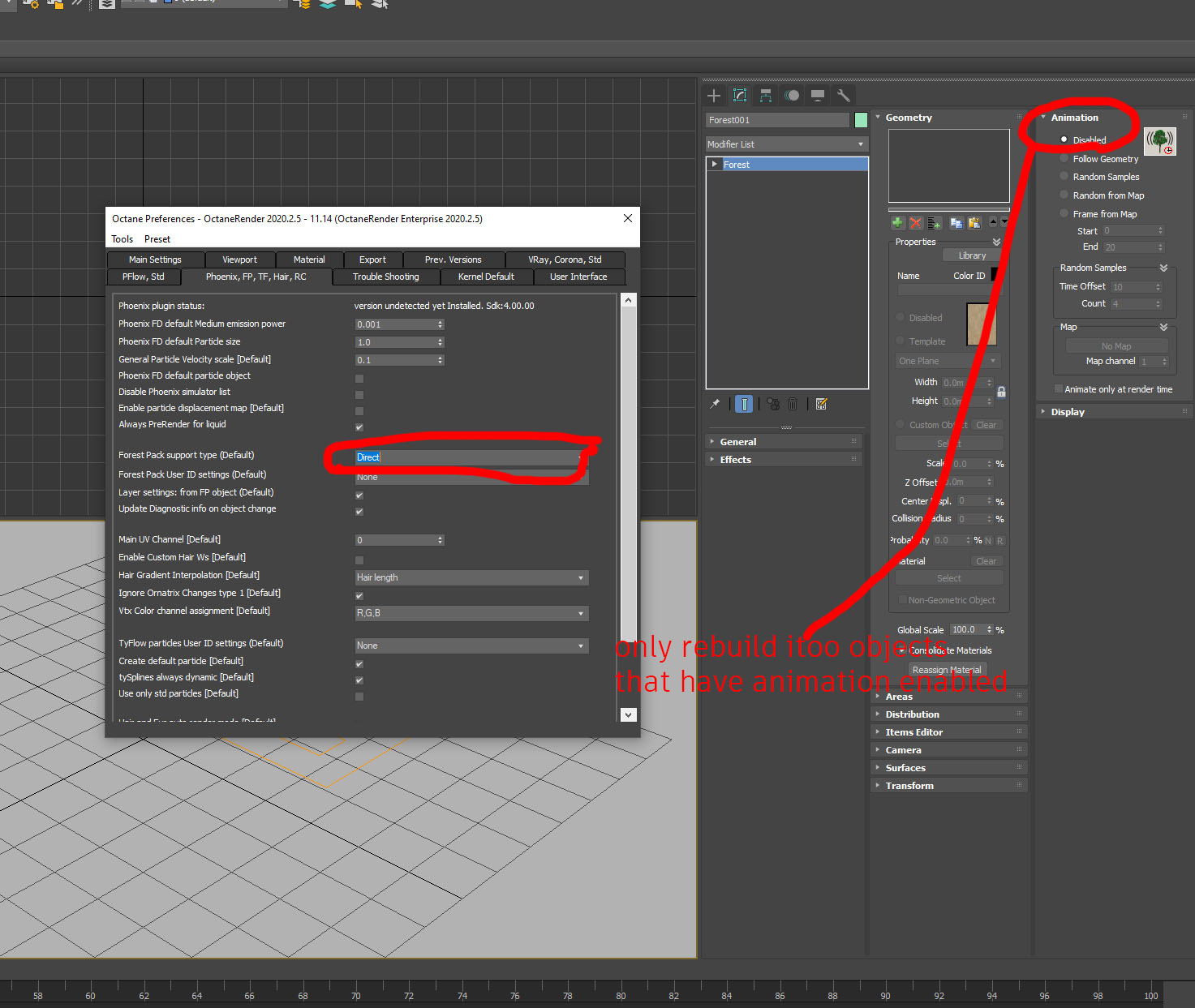Select Random from Map animation mode
Viewport: 1195px width, 1008px height.
1064,195
